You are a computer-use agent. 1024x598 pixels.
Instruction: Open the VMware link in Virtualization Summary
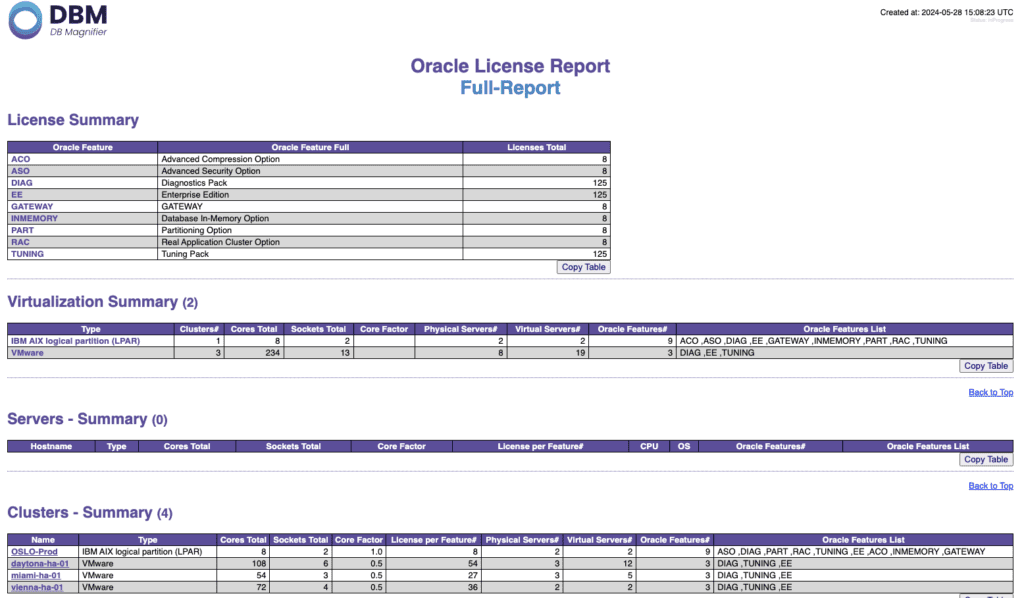[x=27, y=353]
